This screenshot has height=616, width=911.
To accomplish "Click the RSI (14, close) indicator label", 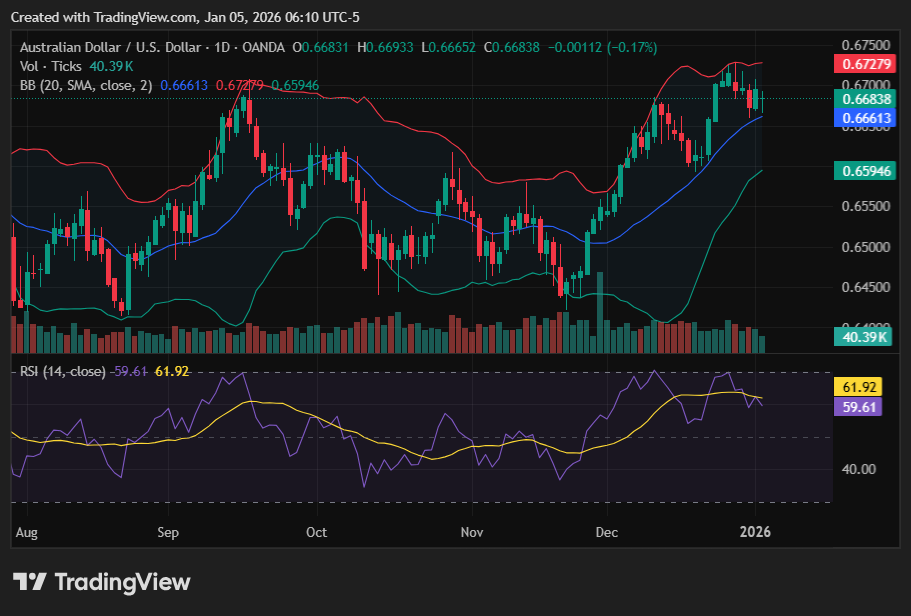I will [x=63, y=371].
